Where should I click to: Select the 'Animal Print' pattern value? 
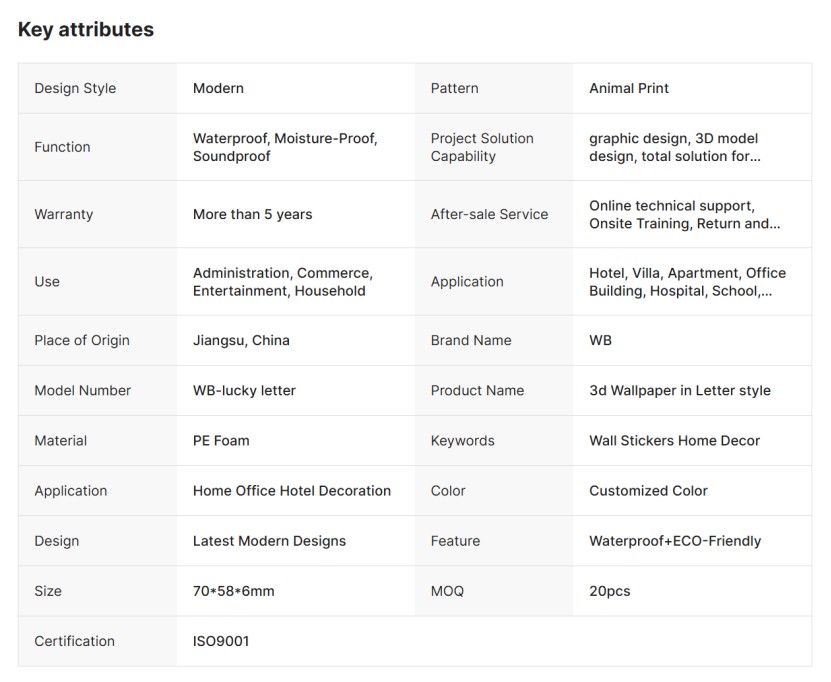628,88
